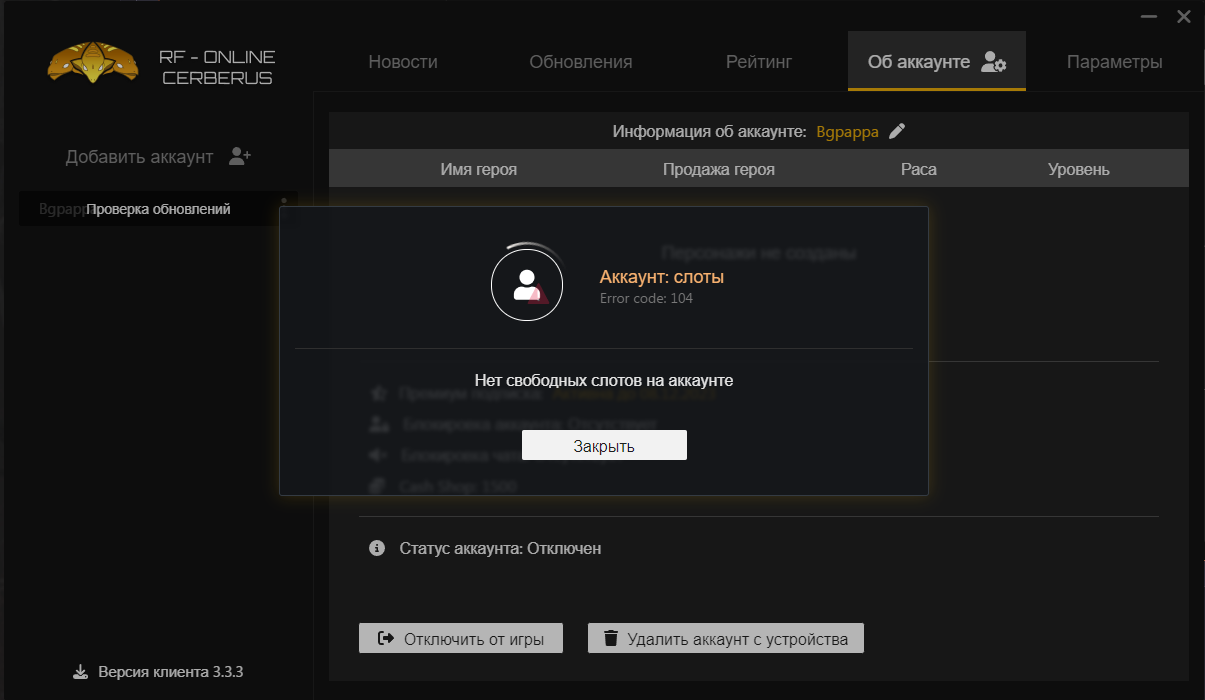Select the Bgpappa account in sidebar

[x=50, y=209]
